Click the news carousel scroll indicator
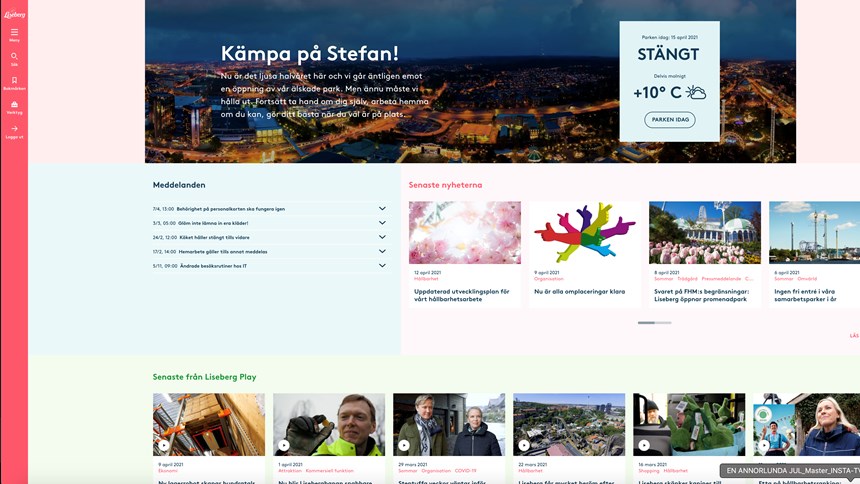This screenshot has height=484, width=860. pos(654,322)
